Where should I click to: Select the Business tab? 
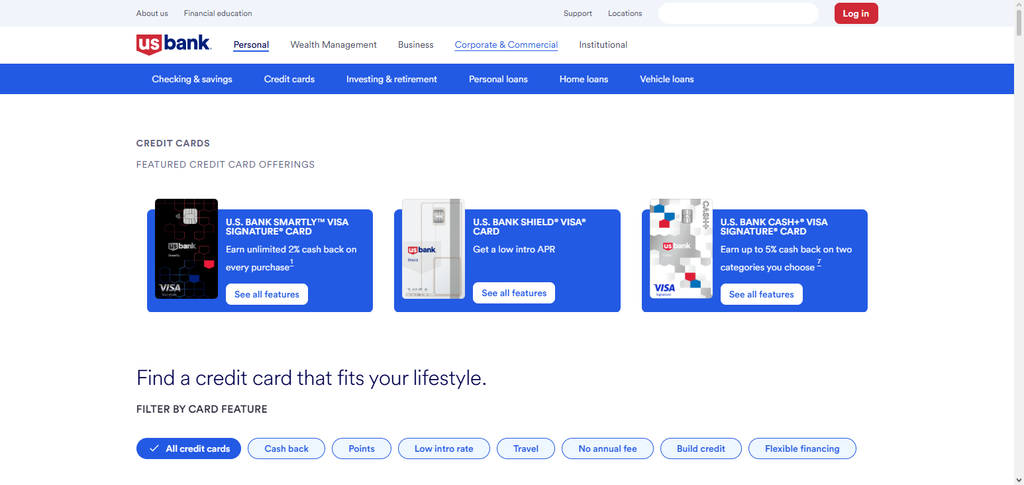coord(415,45)
